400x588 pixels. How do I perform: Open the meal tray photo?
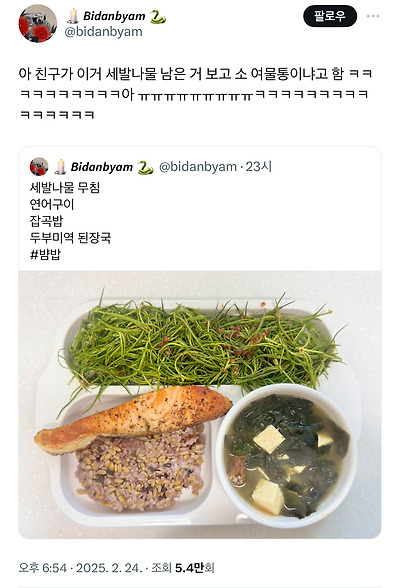(200, 404)
